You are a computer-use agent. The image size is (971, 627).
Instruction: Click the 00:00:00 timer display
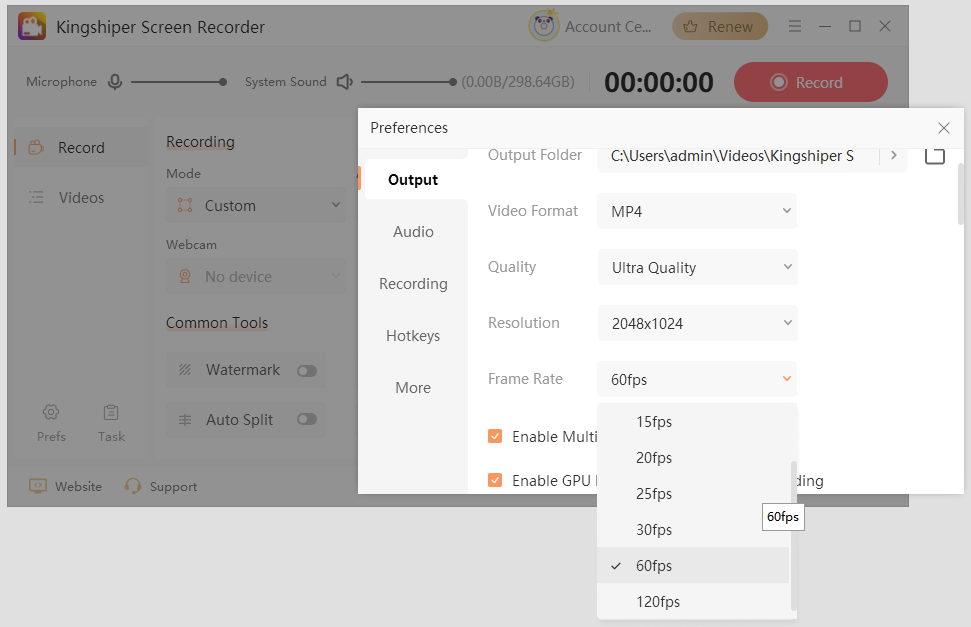[658, 82]
